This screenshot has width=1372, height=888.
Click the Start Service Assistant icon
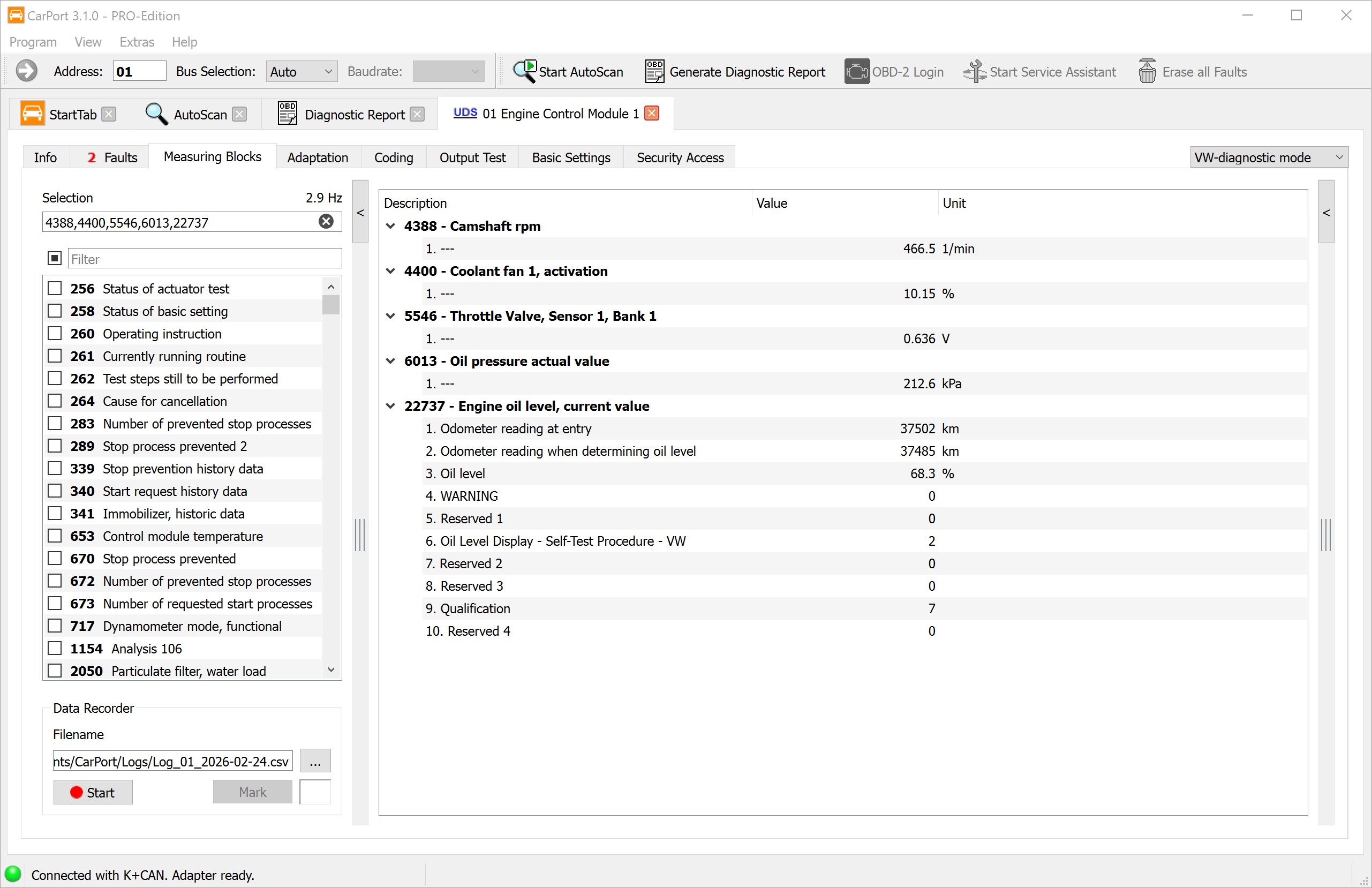[x=974, y=72]
